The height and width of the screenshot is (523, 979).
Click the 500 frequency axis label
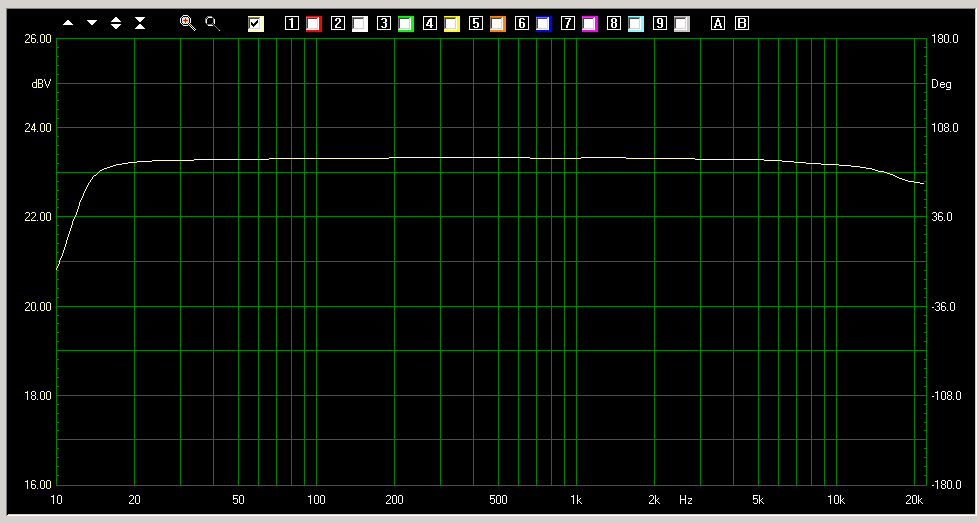coord(498,500)
